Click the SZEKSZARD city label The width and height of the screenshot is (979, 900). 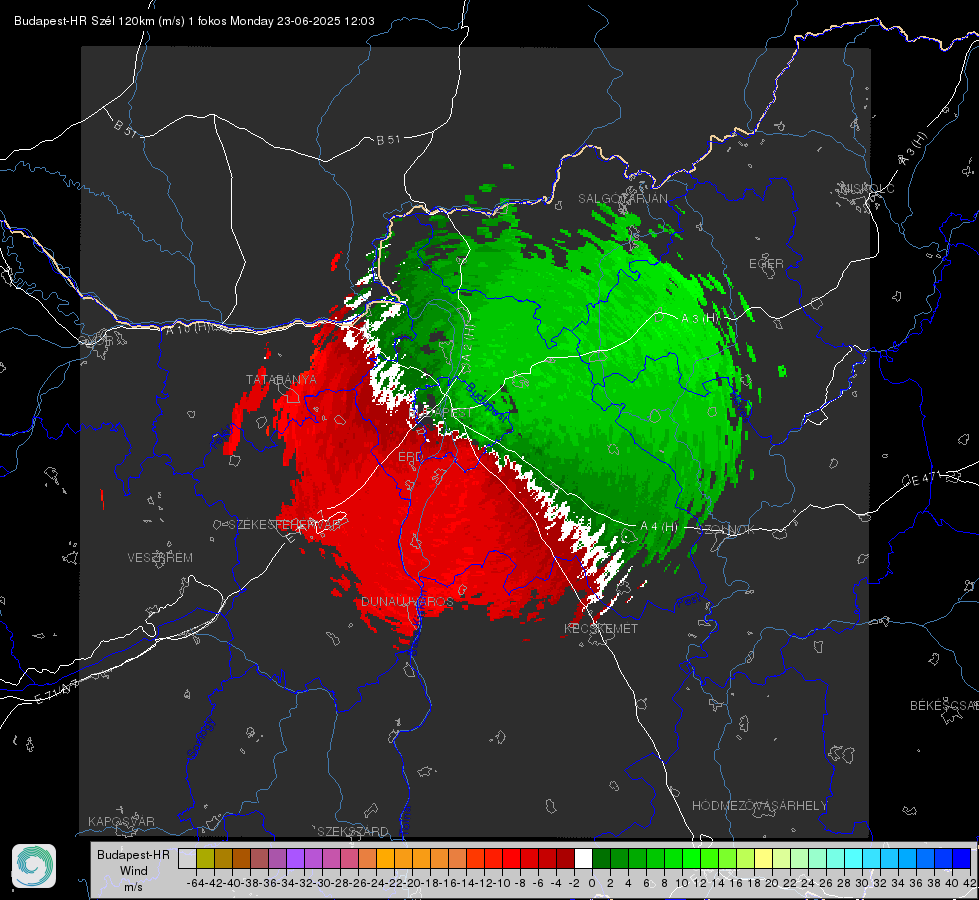[353, 831]
